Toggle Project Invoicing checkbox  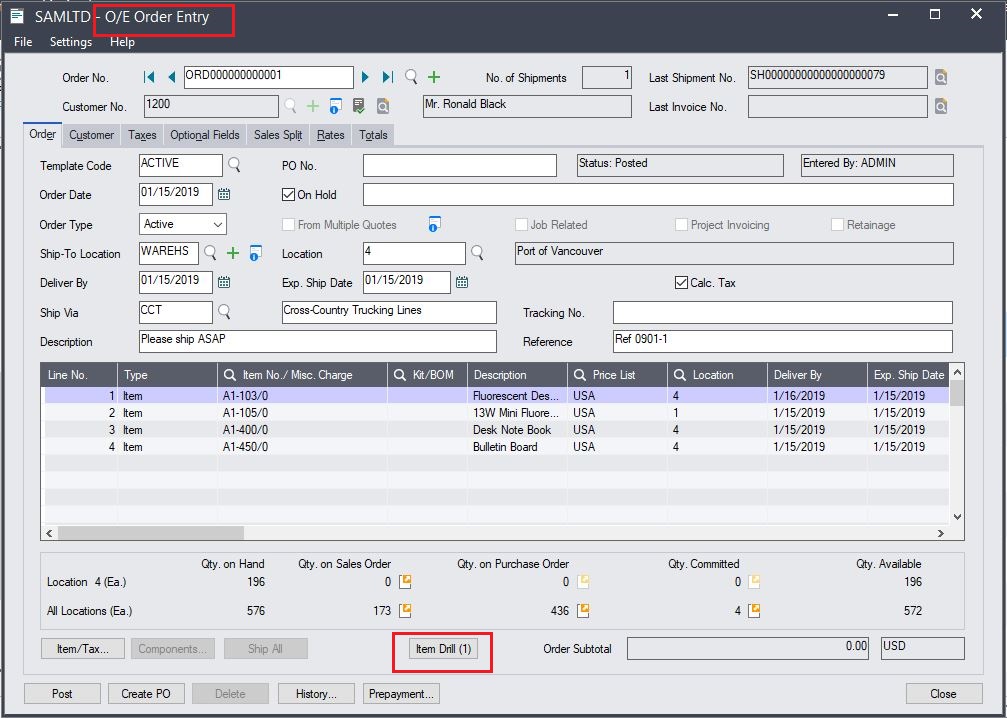pyautogui.click(x=681, y=225)
